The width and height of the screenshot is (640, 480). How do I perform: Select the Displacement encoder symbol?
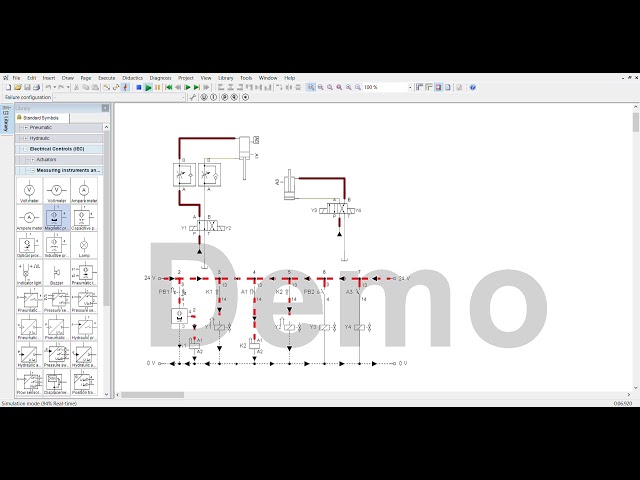(x=56, y=382)
